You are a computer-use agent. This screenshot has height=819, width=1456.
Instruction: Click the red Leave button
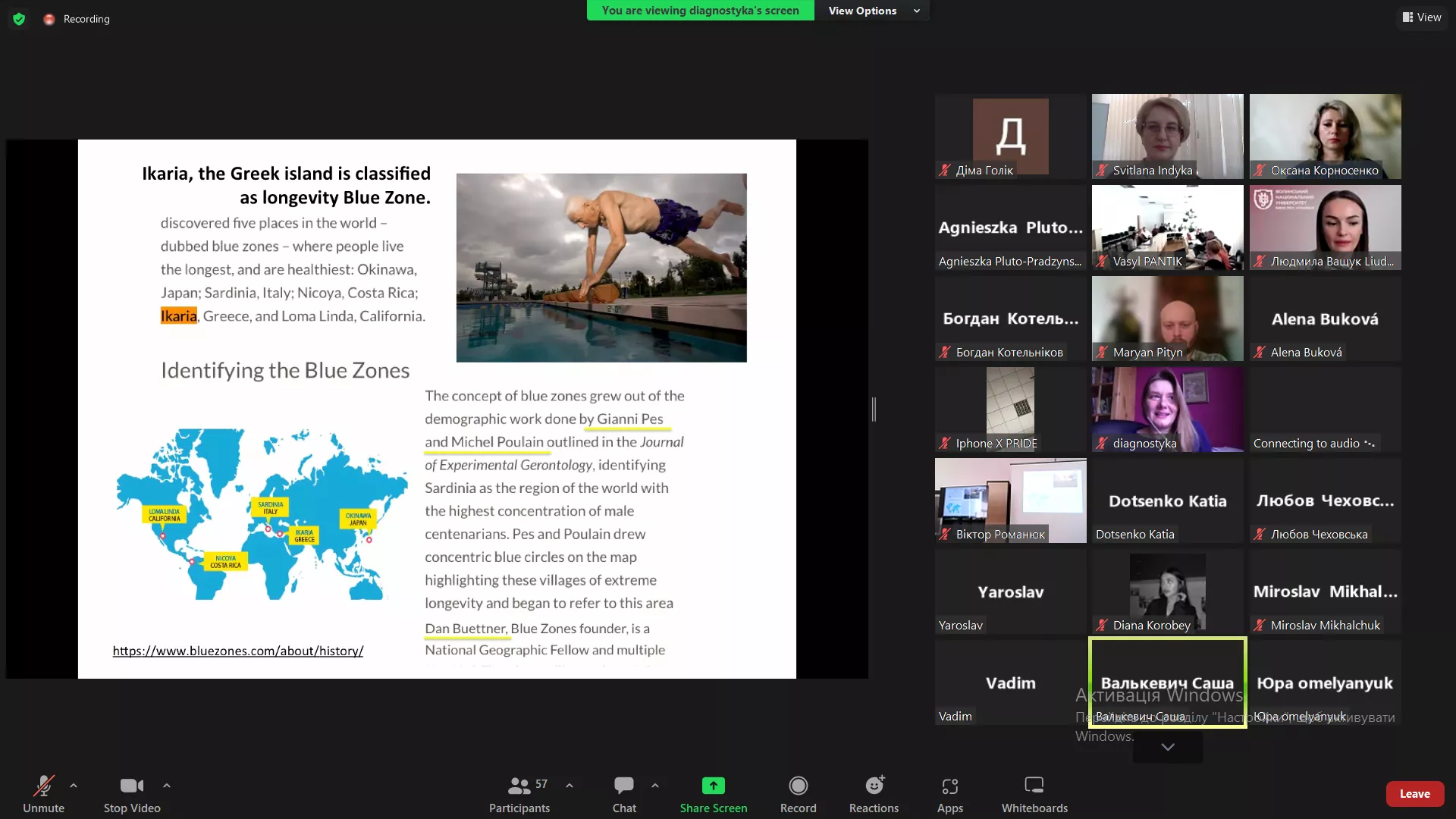[x=1414, y=793]
